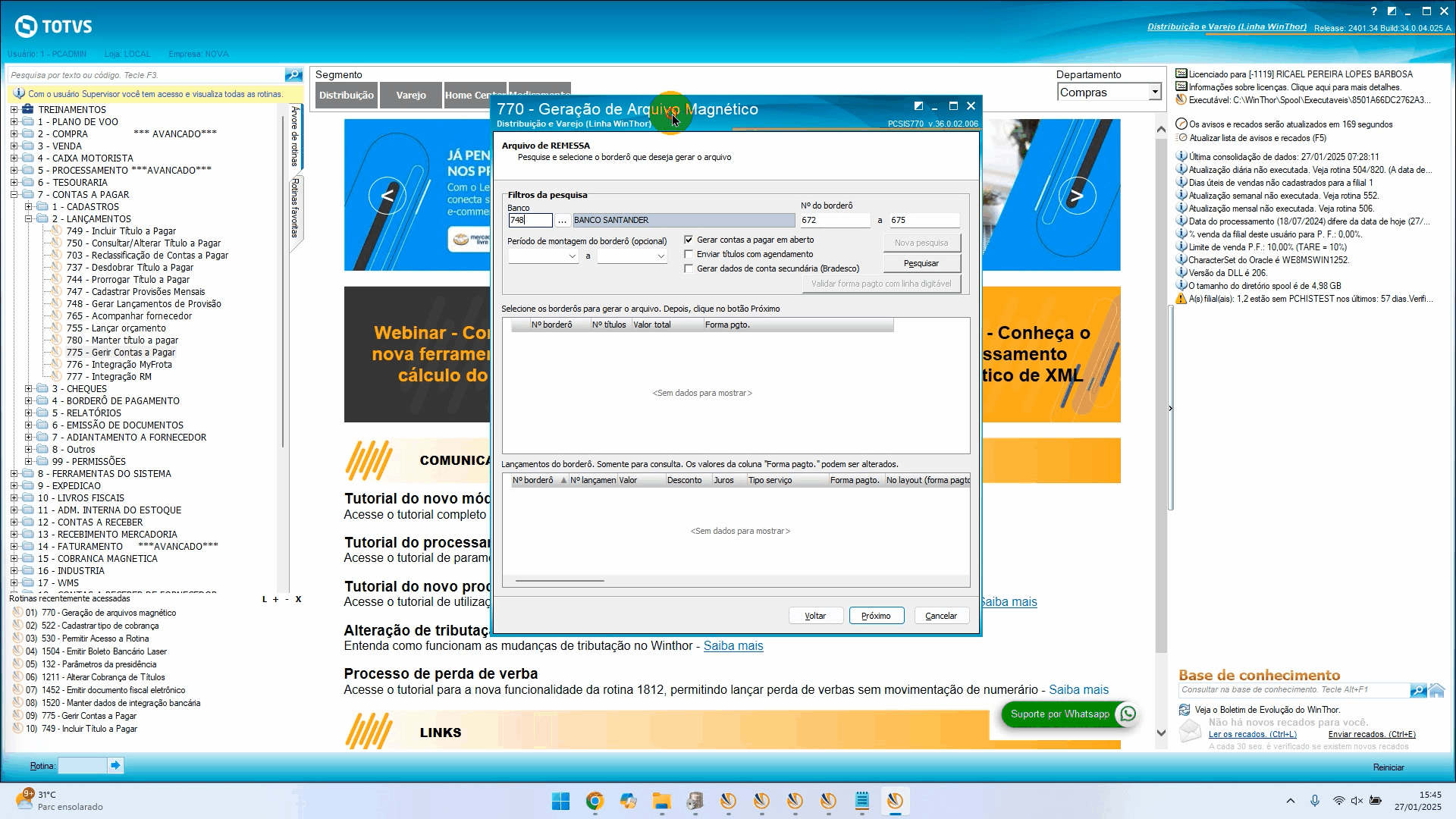
Task: Uncheck Gerar contas a pagar em aberto
Action: click(689, 240)
